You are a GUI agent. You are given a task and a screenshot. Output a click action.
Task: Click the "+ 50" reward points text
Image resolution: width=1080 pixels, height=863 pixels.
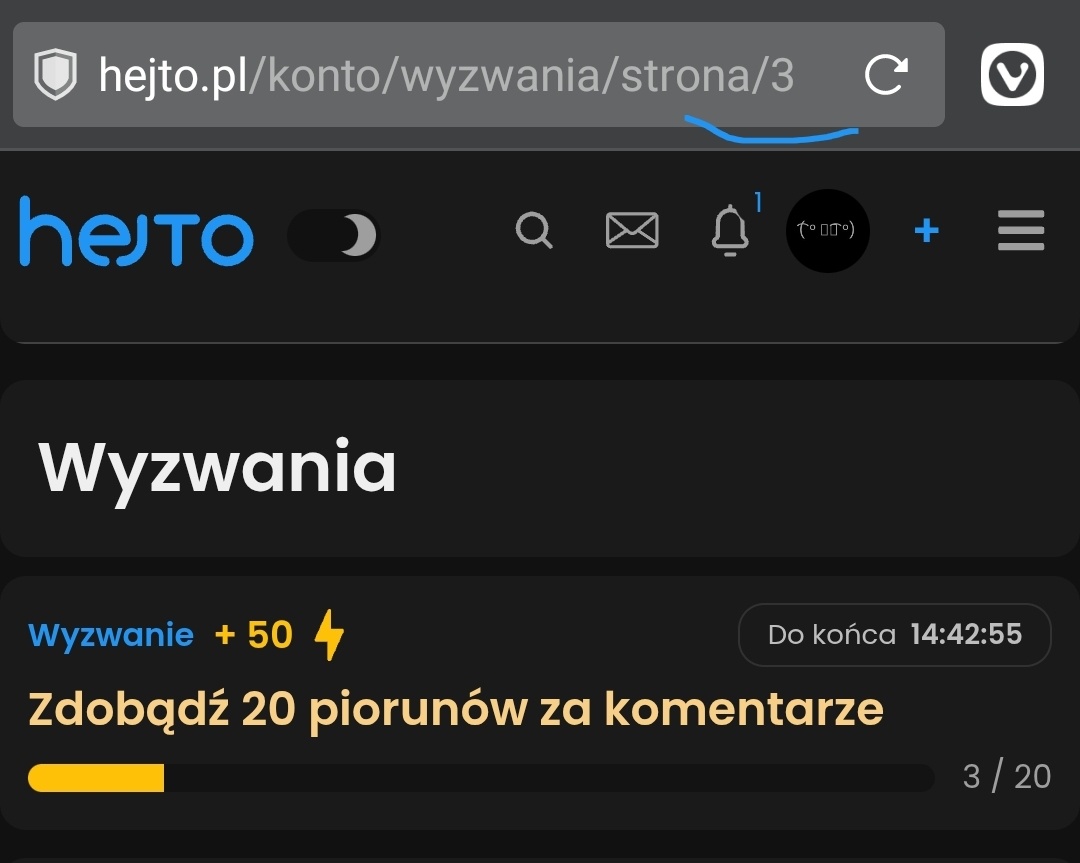[x=254, y=635]
